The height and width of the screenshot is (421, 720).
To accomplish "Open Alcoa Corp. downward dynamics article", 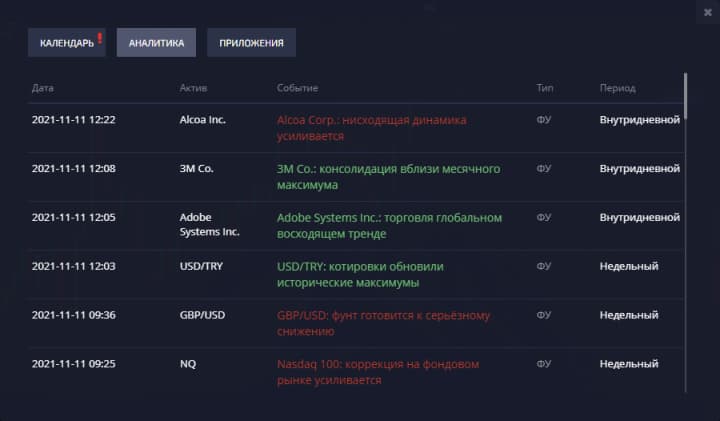I will point(371,127).
